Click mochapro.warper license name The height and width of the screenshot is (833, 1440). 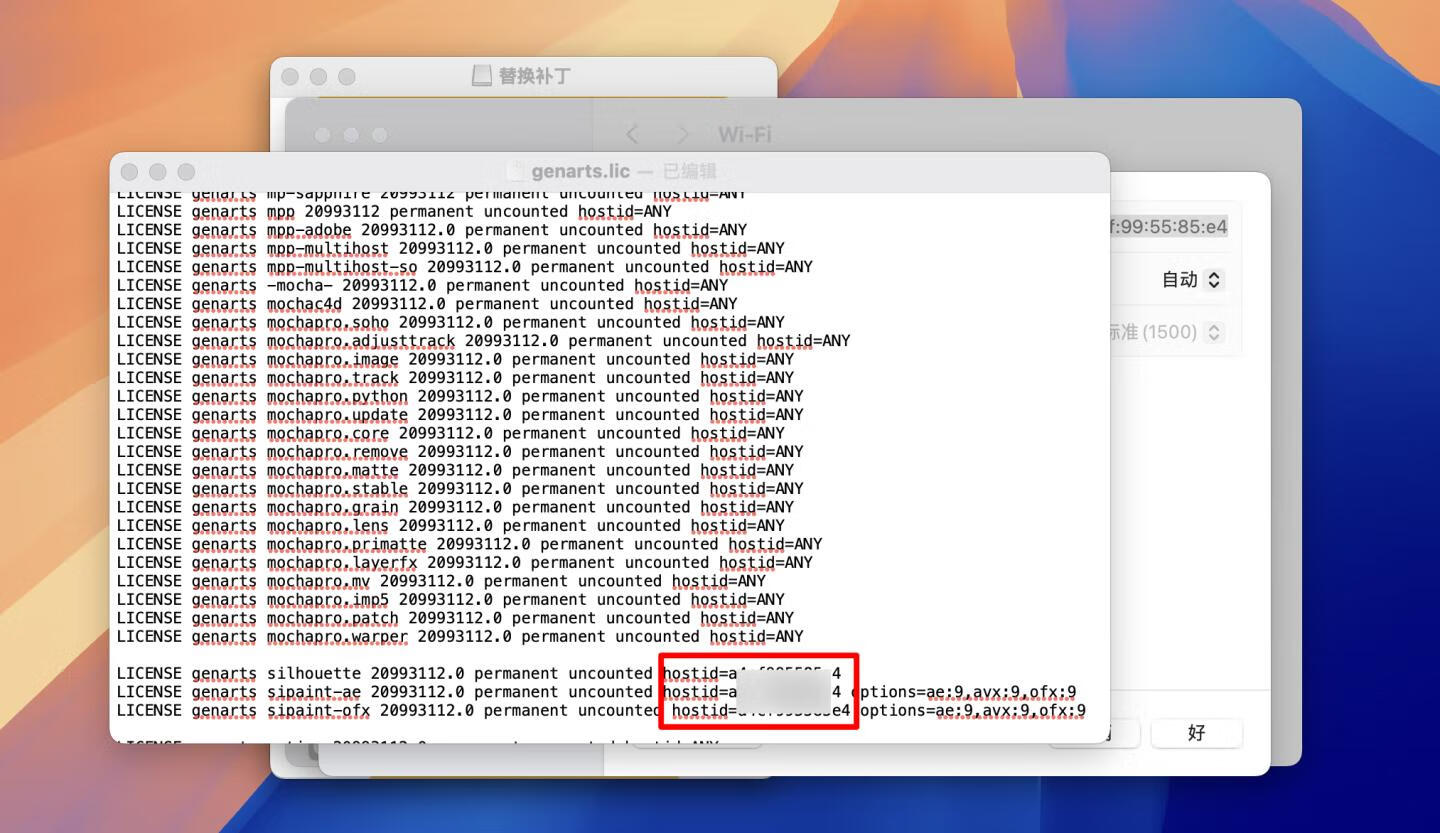[x=337, y=637]
